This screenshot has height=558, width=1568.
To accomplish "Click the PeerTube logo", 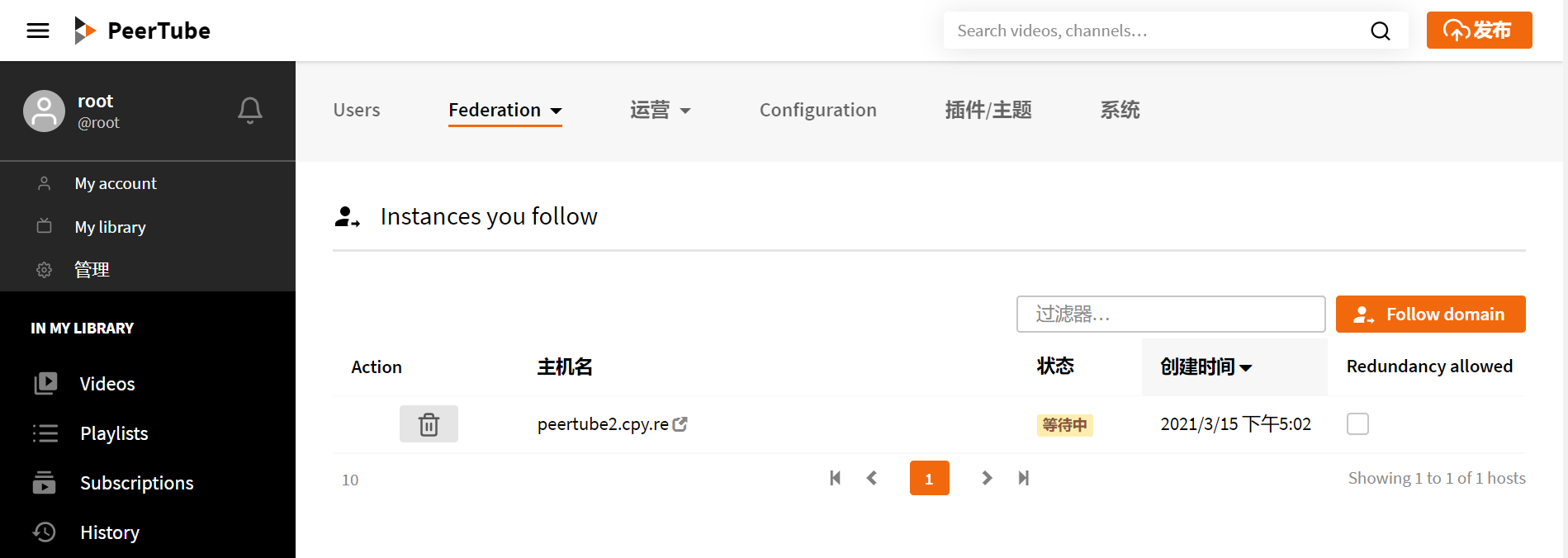I will [142, 31].
